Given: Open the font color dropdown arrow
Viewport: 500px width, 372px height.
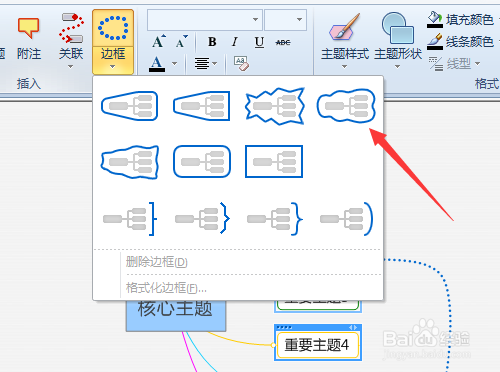Looking at the screenshot, I should coord(174,63).
